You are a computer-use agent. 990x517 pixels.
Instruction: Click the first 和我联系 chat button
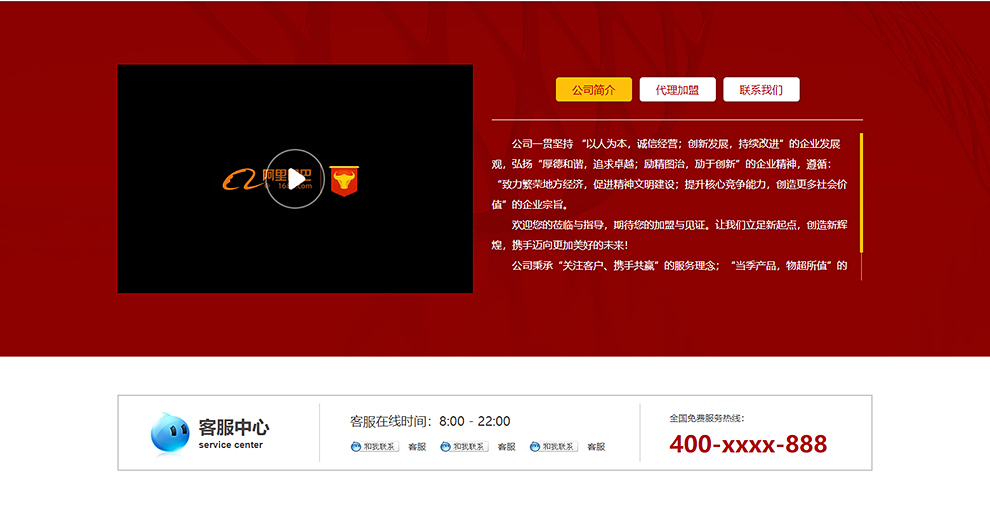(x=374, y=446)
